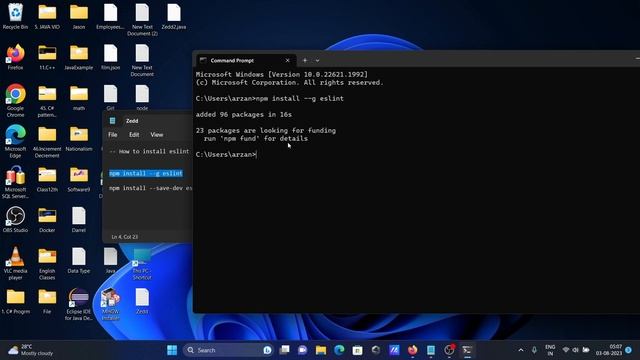Click the Bing icon in taskbar search
640x360 pixels.
(267, 350)
